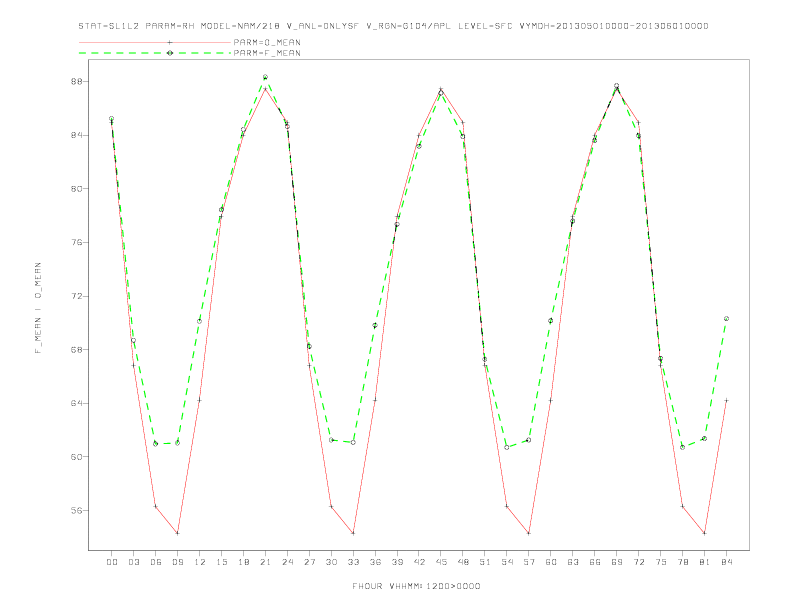Click the x-axis tick label 27
This screenshot has width=792, height=612.
click(310, 562)
